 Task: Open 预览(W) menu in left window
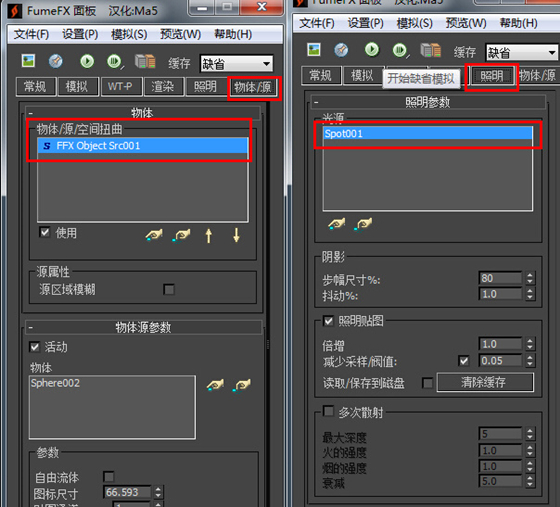pyautogui.click(x=180, y=34)
